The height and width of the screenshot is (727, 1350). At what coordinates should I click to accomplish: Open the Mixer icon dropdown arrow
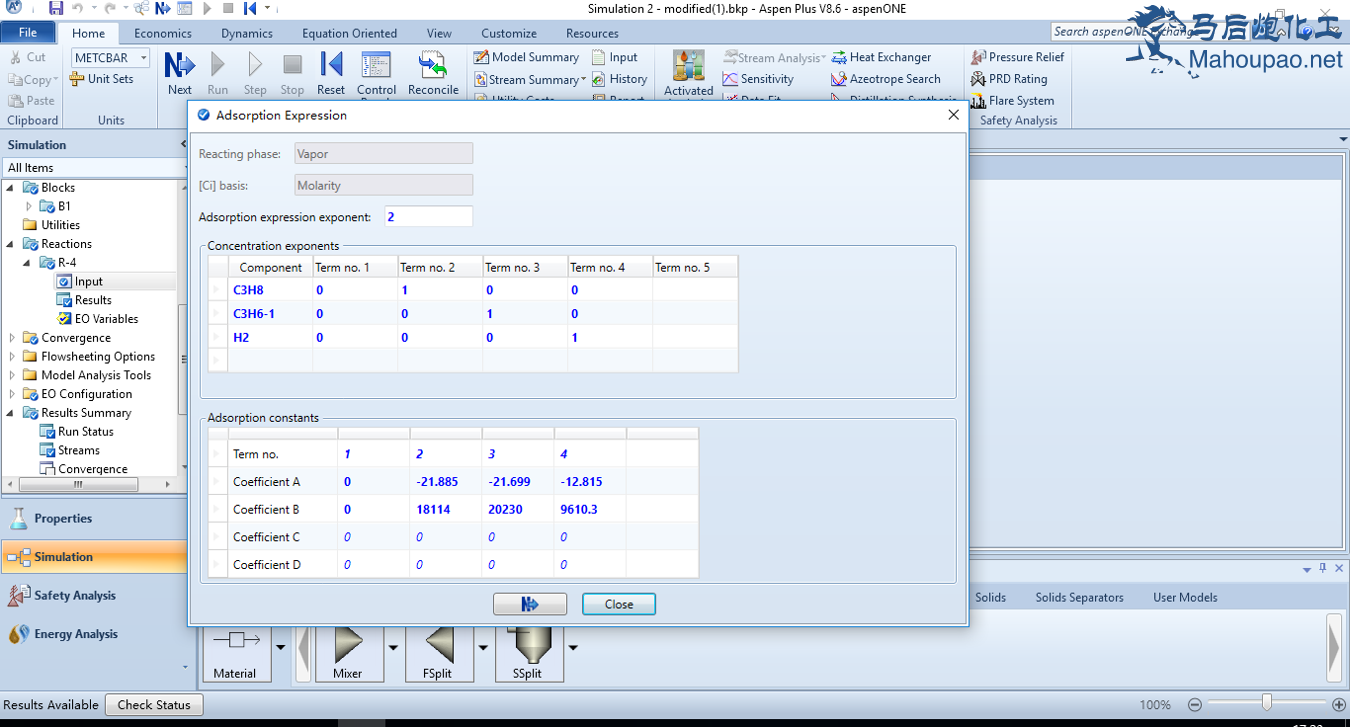393,648
